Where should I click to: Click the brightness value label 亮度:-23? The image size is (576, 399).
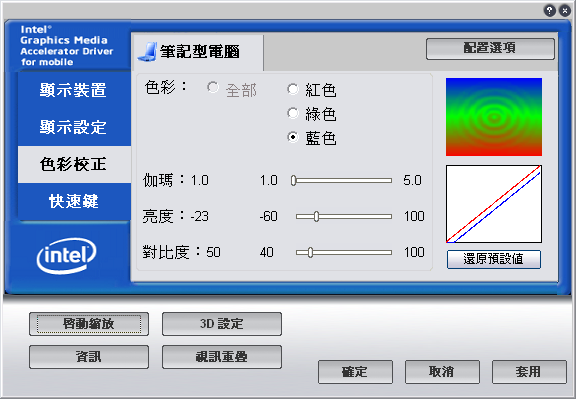[x=176, y=216]
